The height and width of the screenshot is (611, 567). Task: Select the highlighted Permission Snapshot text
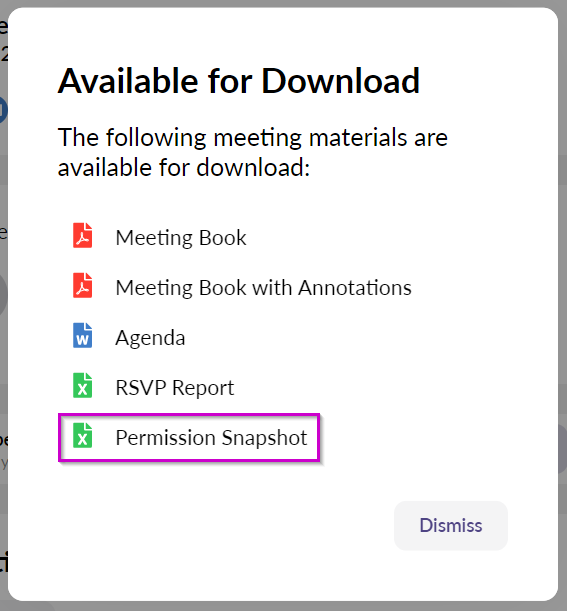211,437
